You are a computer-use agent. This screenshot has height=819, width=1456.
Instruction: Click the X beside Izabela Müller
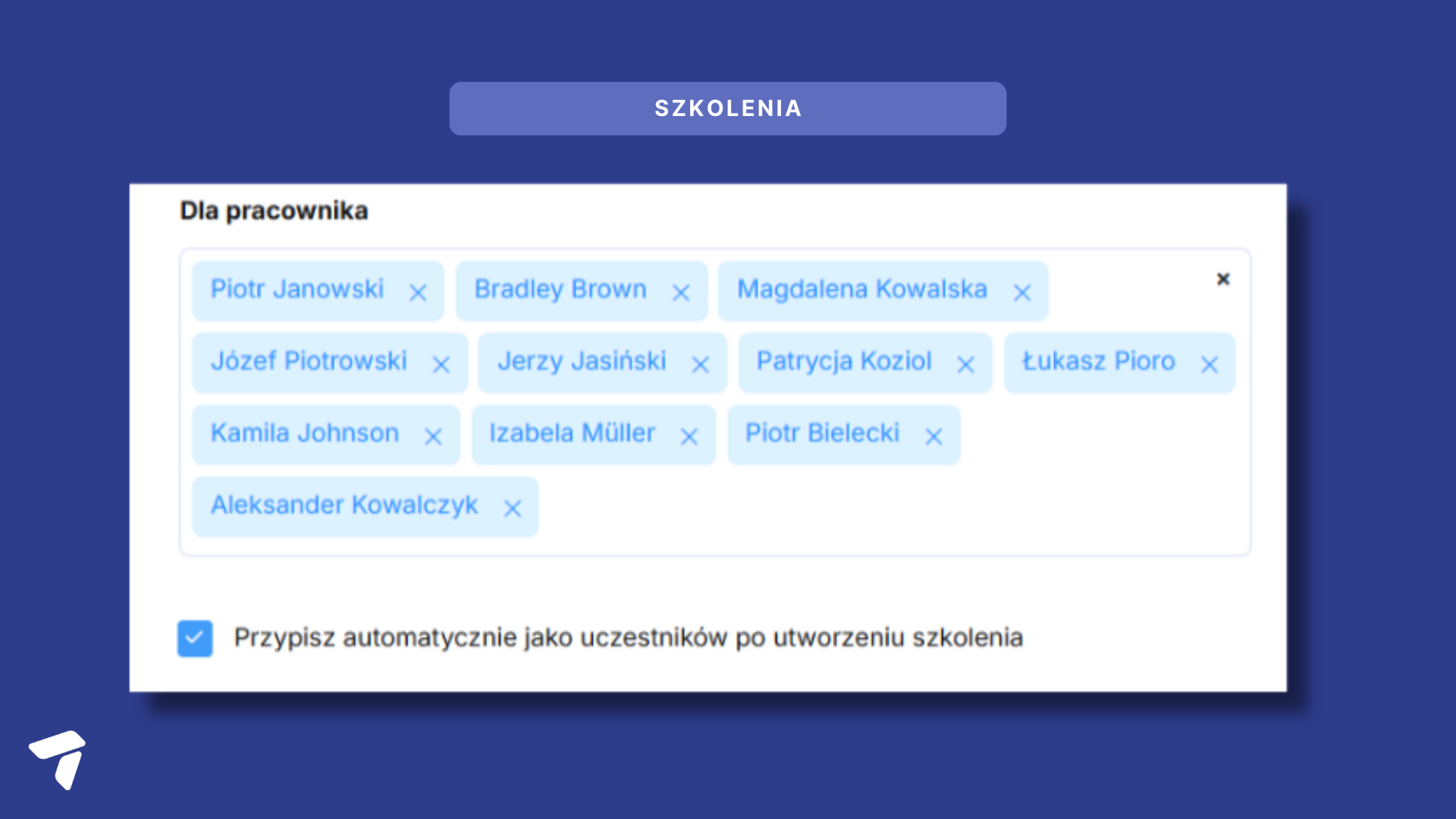[x=689, y=437]
